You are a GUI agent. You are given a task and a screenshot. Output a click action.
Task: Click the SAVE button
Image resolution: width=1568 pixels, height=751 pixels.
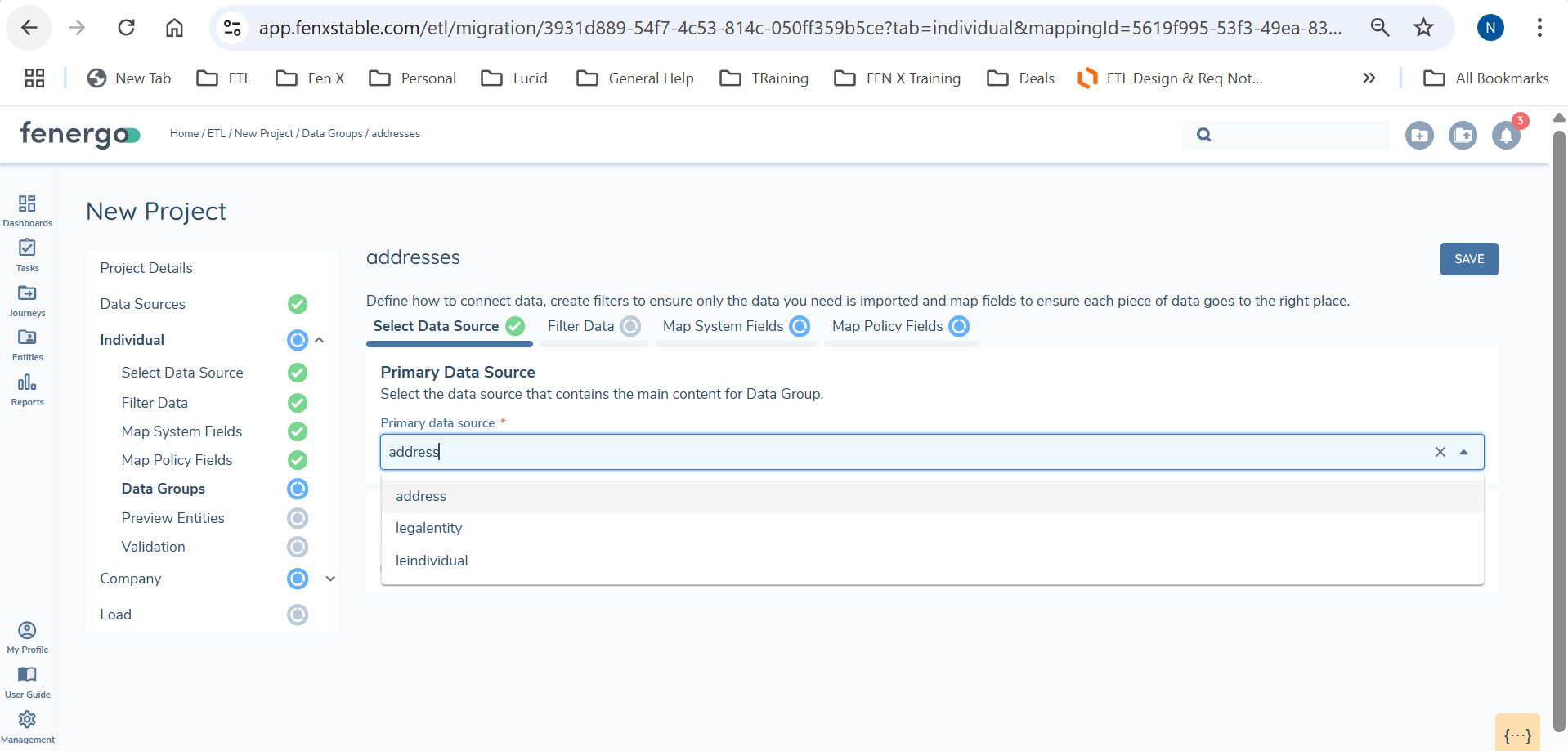tap(1468, 259)
